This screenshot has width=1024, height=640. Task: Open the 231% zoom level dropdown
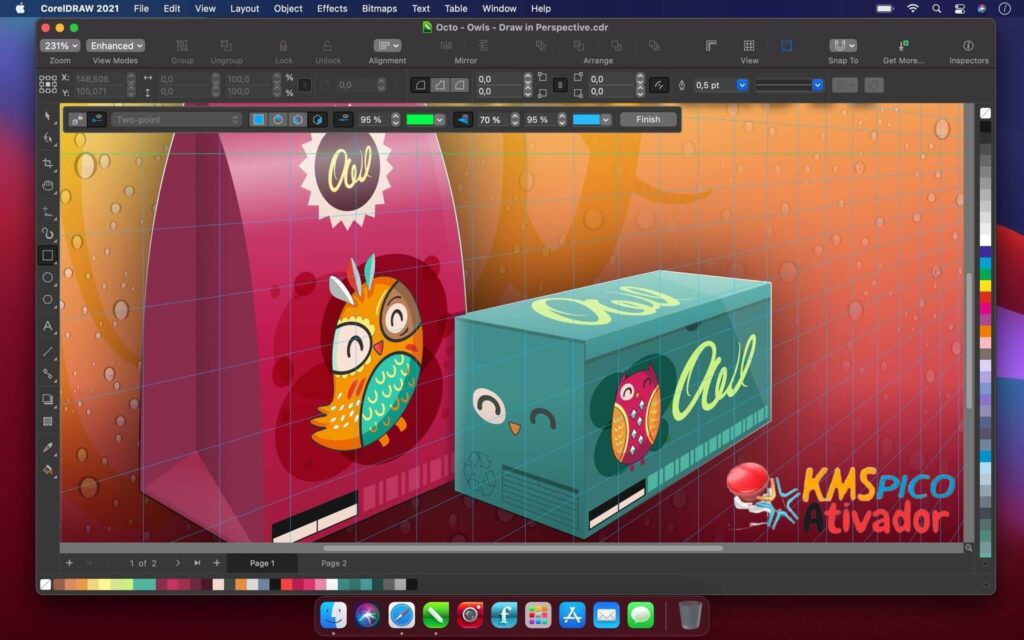(x=60, y=46)
